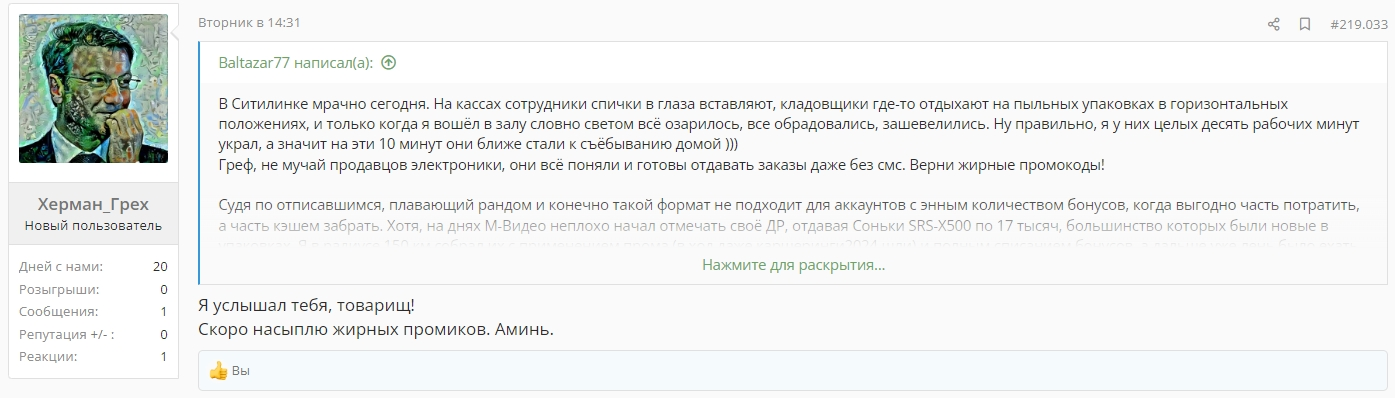Click the "Реакции:" stat label
The width and height of the screenshot is (1395, 398).
tap(48, 356)
